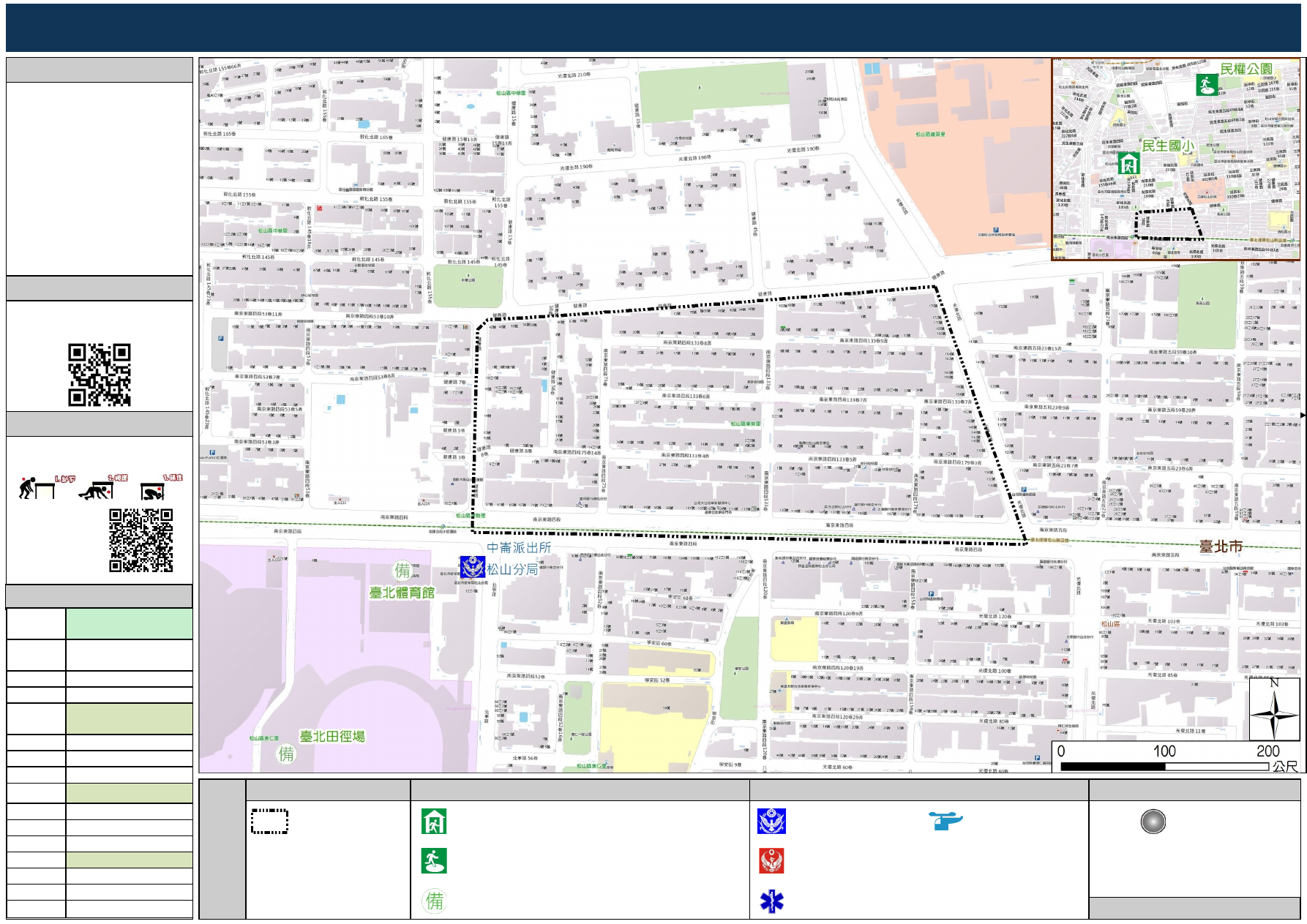Click the dark blue title banner at the top
This screenshot has height=924, width=1307.
(x=653, y=28)
